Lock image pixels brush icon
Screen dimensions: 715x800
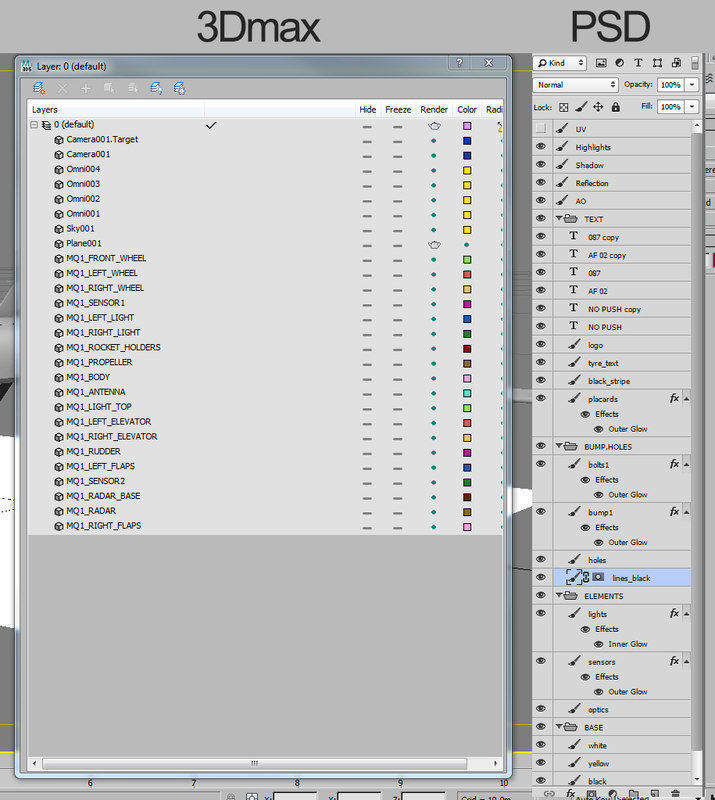581,107
